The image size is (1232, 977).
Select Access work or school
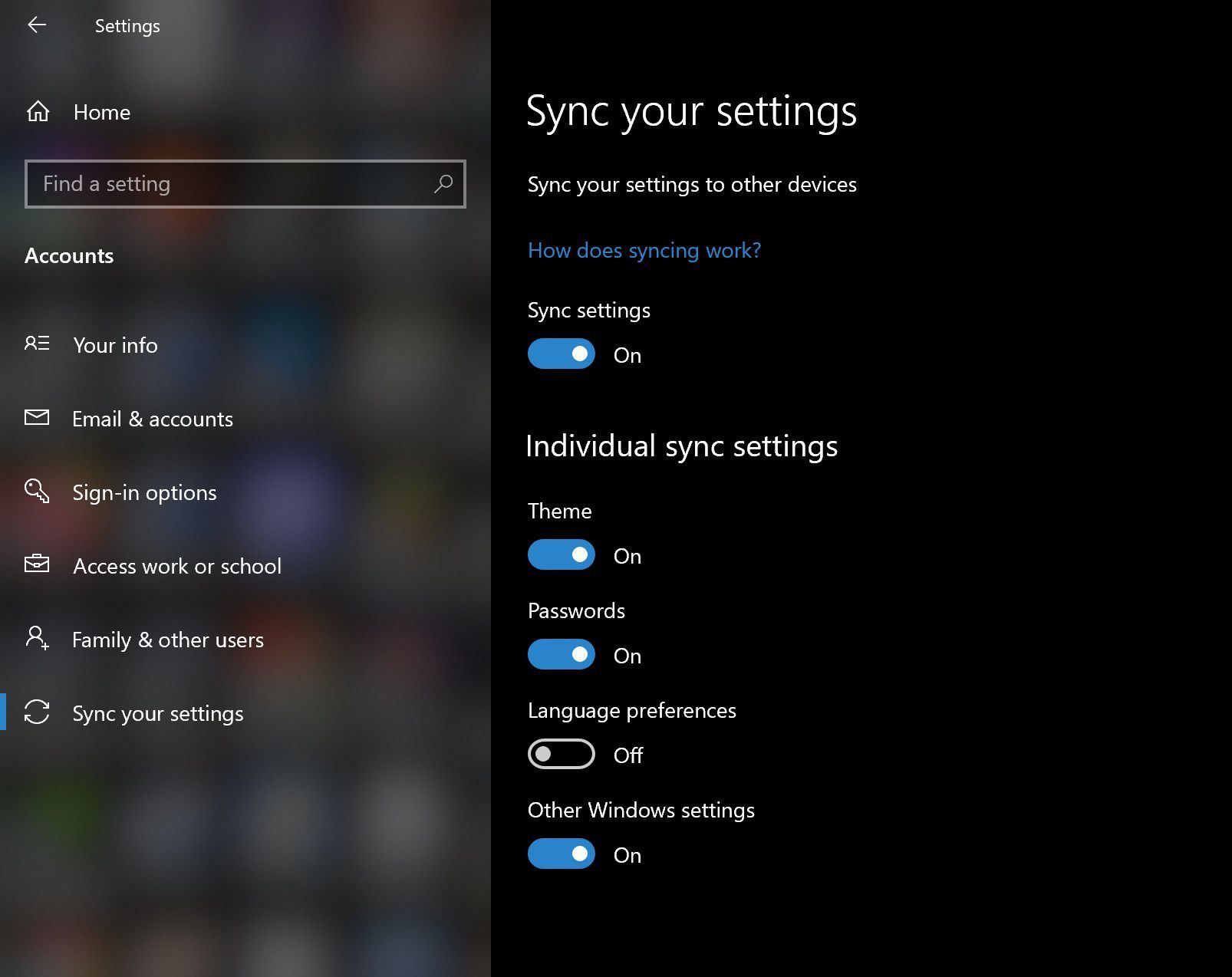(x=176, y=566)
